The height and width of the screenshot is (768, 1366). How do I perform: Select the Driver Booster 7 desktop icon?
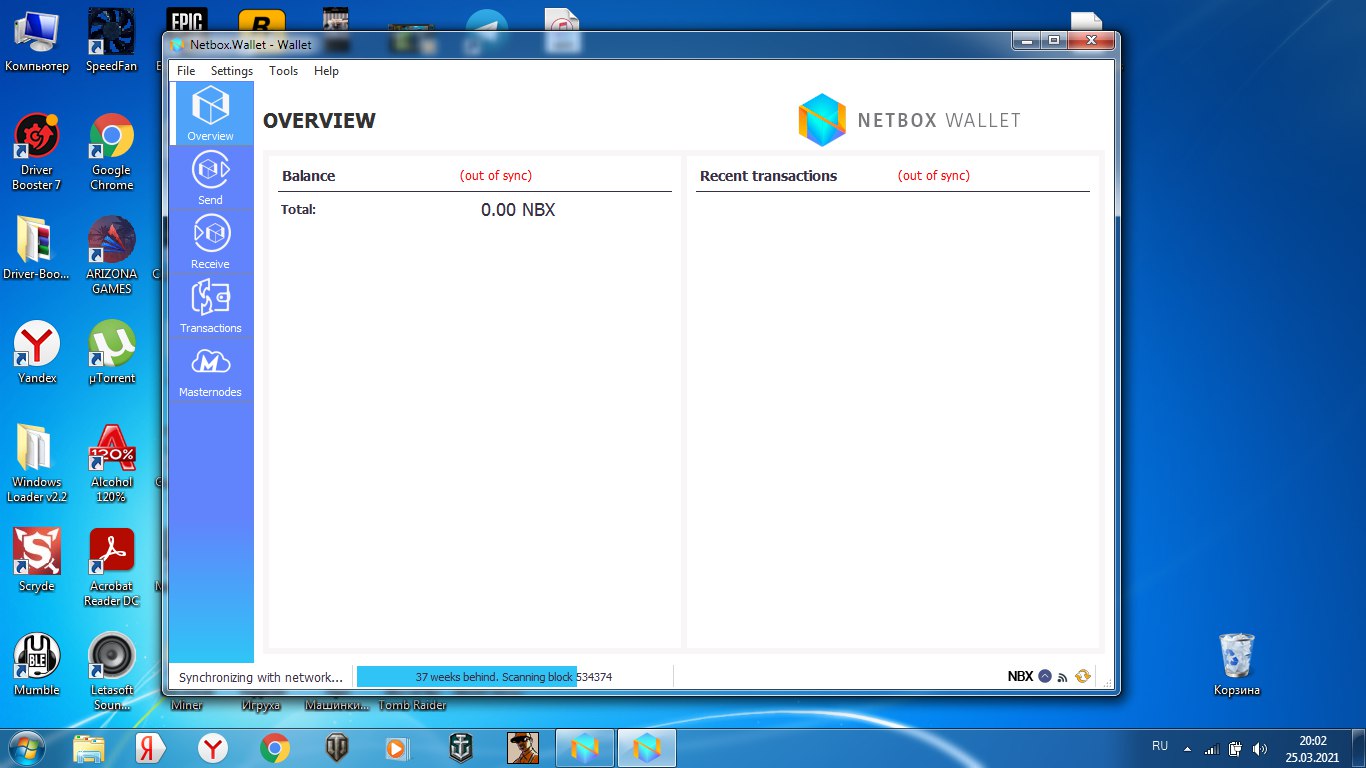coord(37,153)
